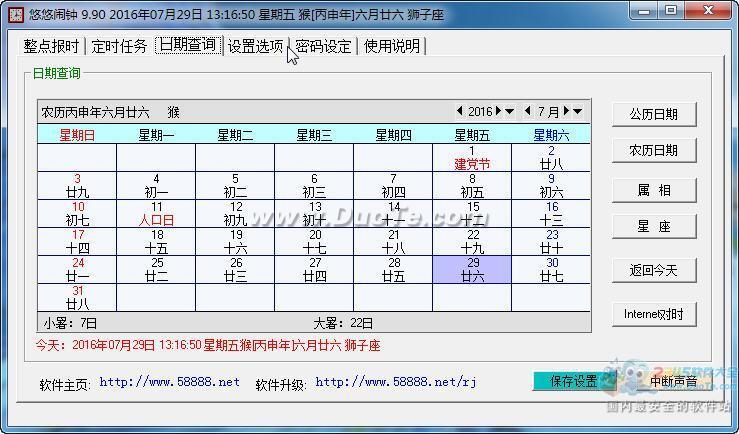This screenshot has height=434, width=739.
Task: Return to today with 返回今天
Action: (x=653, y=270)
